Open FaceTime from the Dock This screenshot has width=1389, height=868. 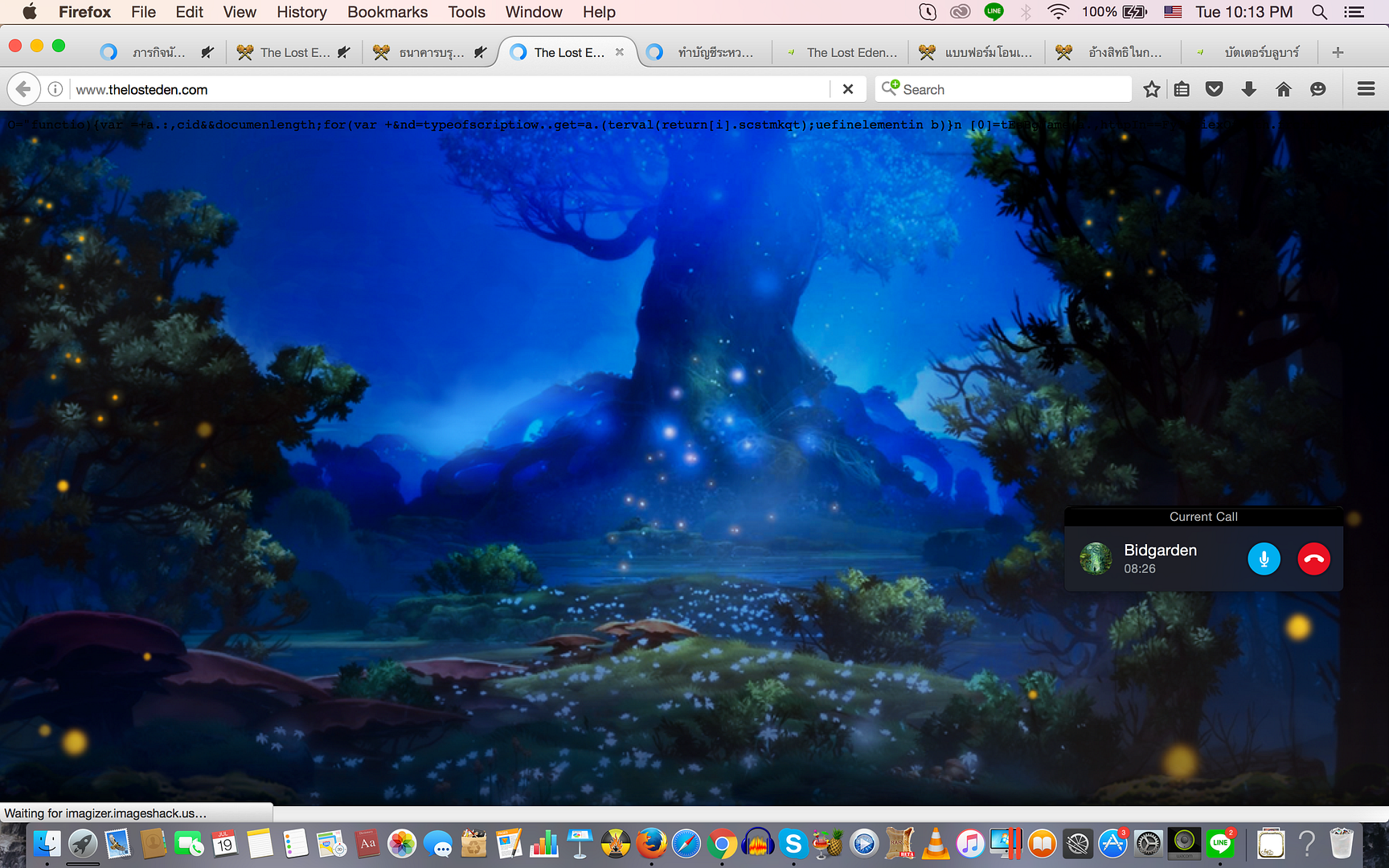point(190,844)
